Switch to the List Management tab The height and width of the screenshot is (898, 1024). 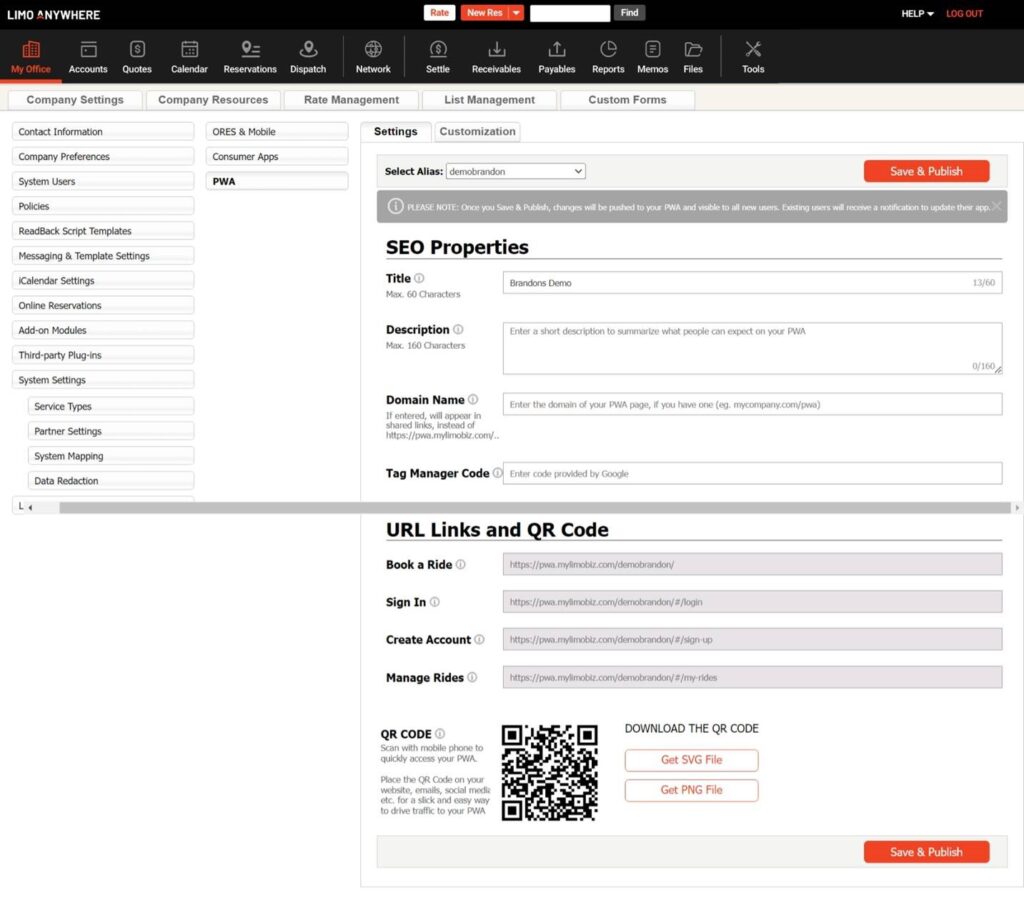(490, 100)
